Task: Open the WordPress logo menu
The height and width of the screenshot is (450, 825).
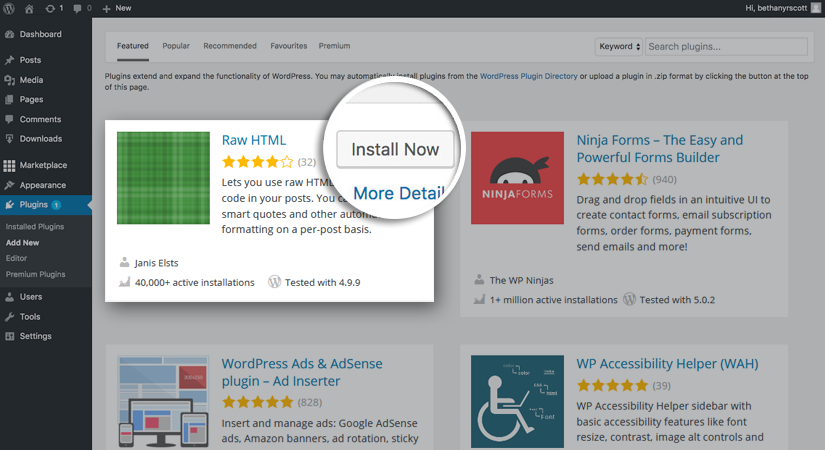Action: point(9,8)
